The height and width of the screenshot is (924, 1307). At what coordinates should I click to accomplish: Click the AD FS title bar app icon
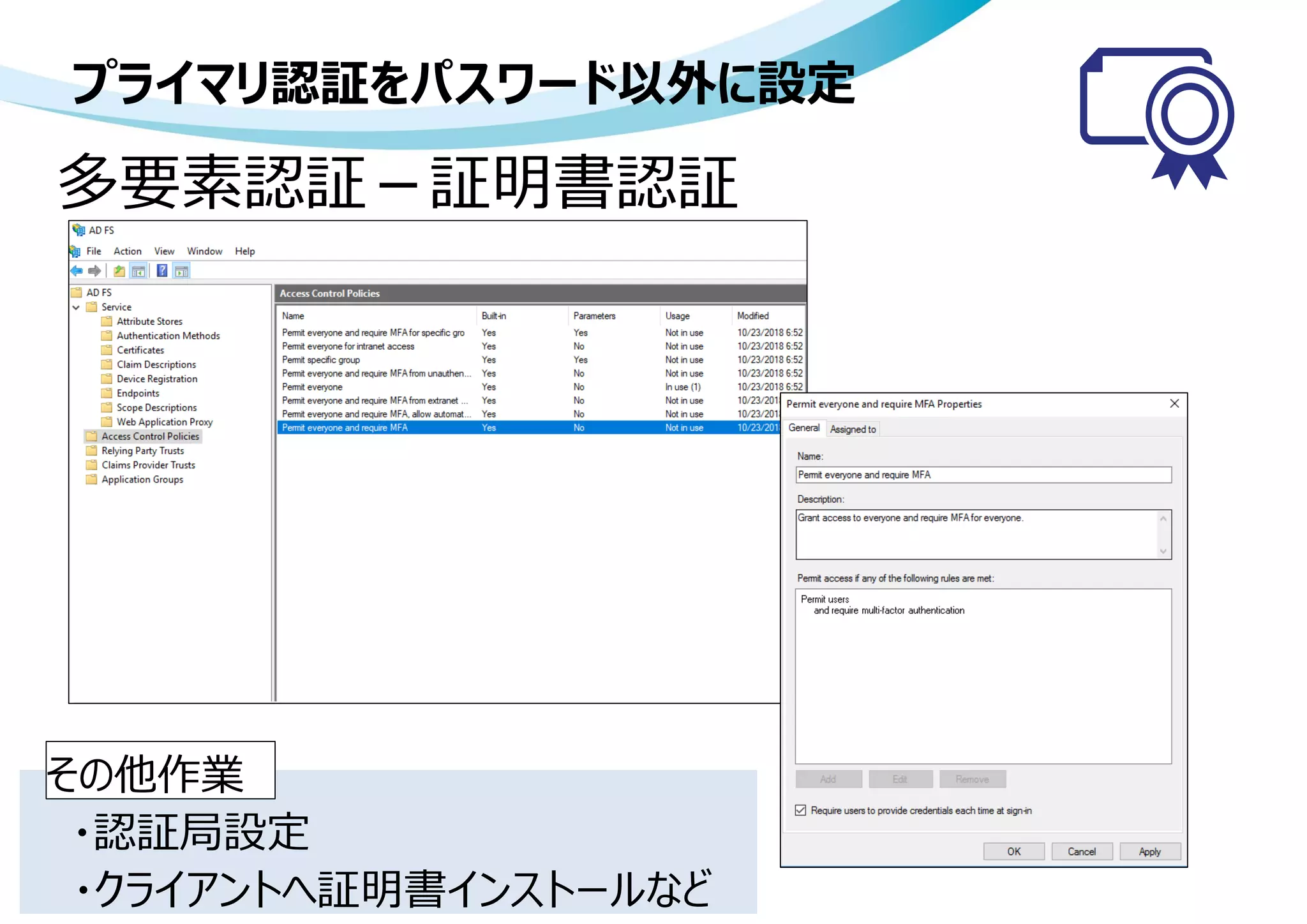click(79, 230)
